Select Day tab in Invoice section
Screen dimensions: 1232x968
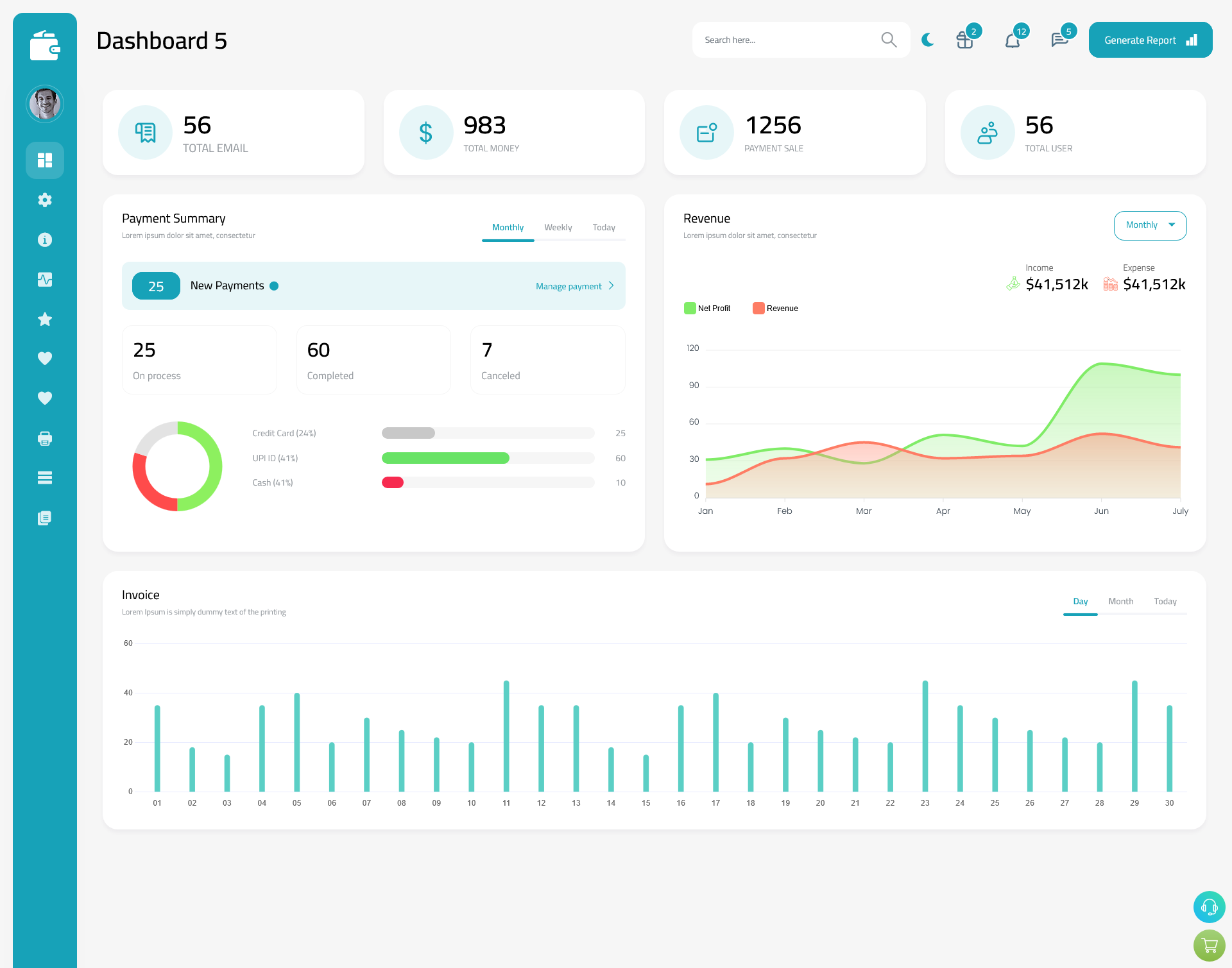pos(1080,601)
